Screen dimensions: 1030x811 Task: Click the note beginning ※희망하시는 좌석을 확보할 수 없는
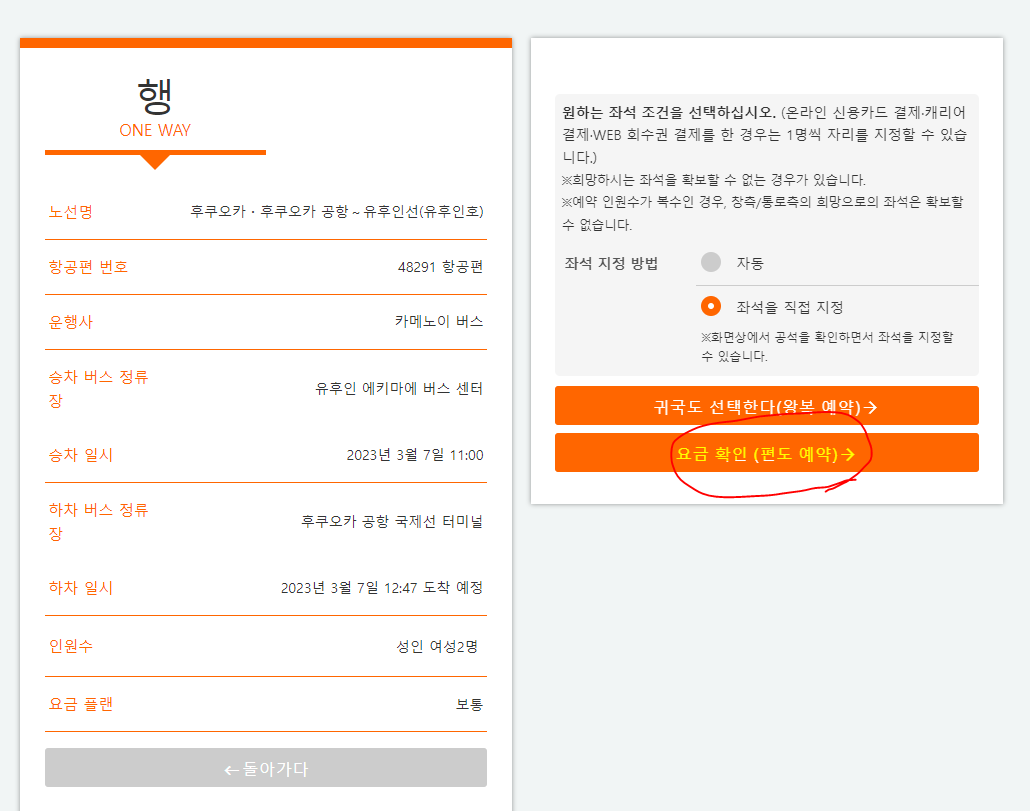coord(713,180)
